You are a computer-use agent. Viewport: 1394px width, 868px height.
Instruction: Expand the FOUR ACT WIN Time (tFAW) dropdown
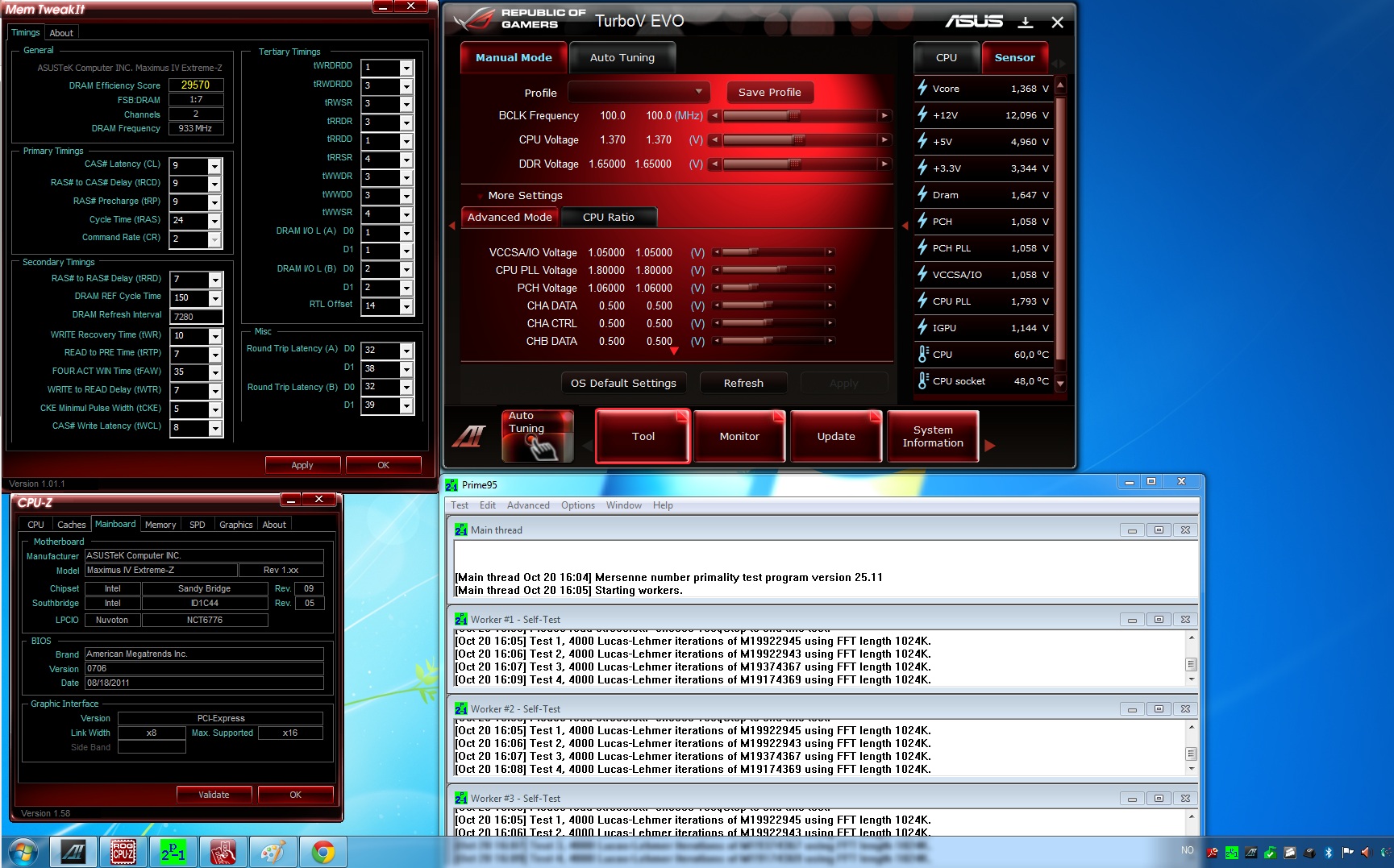[x=214, y=372]
